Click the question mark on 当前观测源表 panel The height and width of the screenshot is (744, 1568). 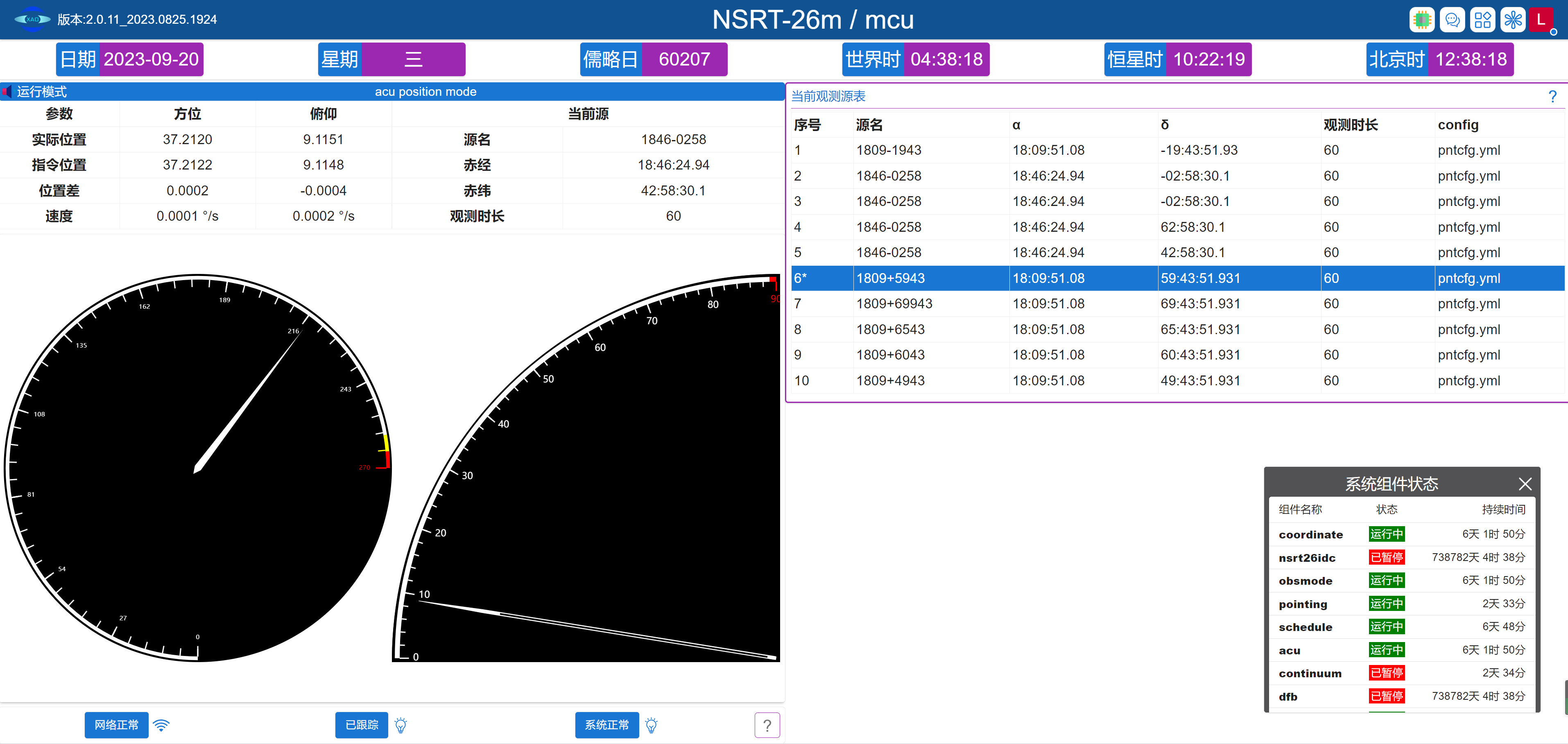pos(1552,96)
